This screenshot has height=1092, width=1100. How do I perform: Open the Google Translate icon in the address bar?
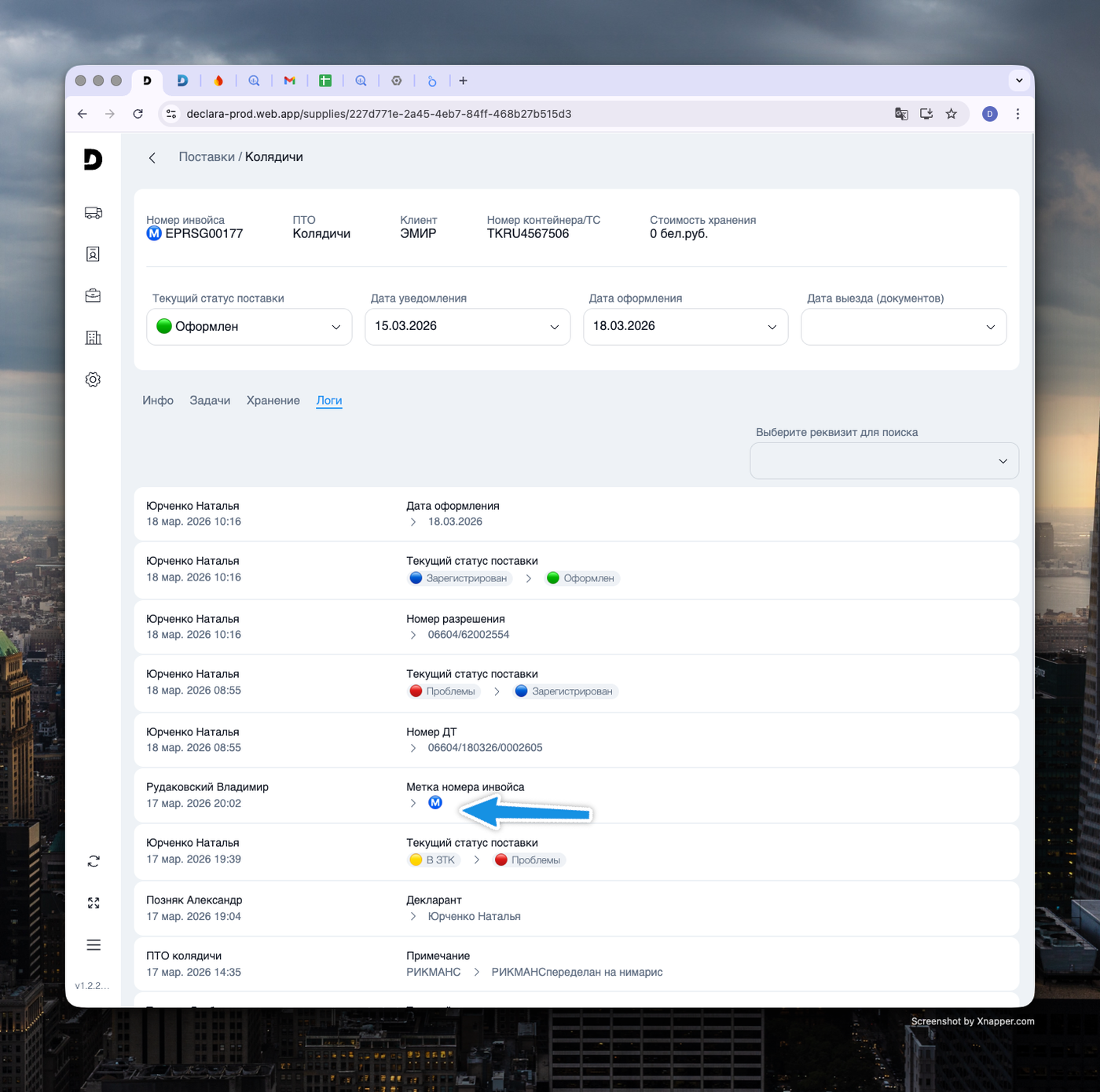pos(901,114)
